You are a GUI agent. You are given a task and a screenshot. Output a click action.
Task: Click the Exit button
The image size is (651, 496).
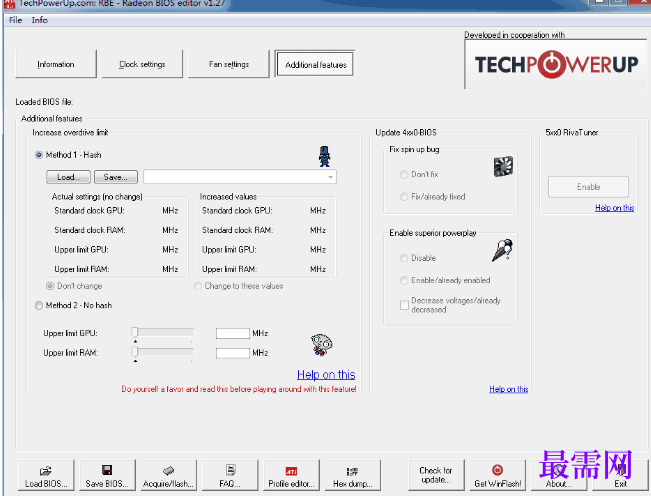tap(620, 475)
